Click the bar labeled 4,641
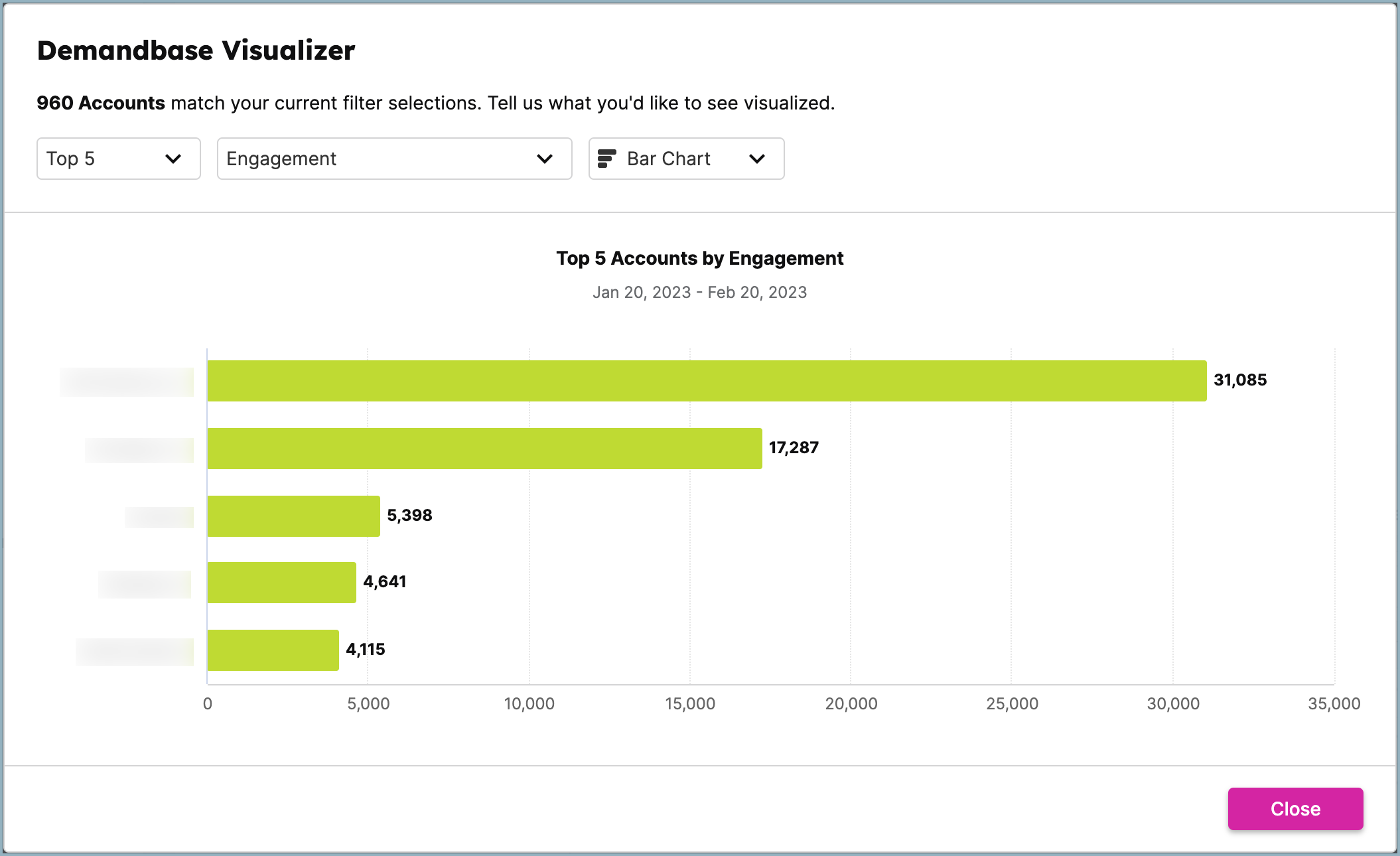 pos(282,583)
